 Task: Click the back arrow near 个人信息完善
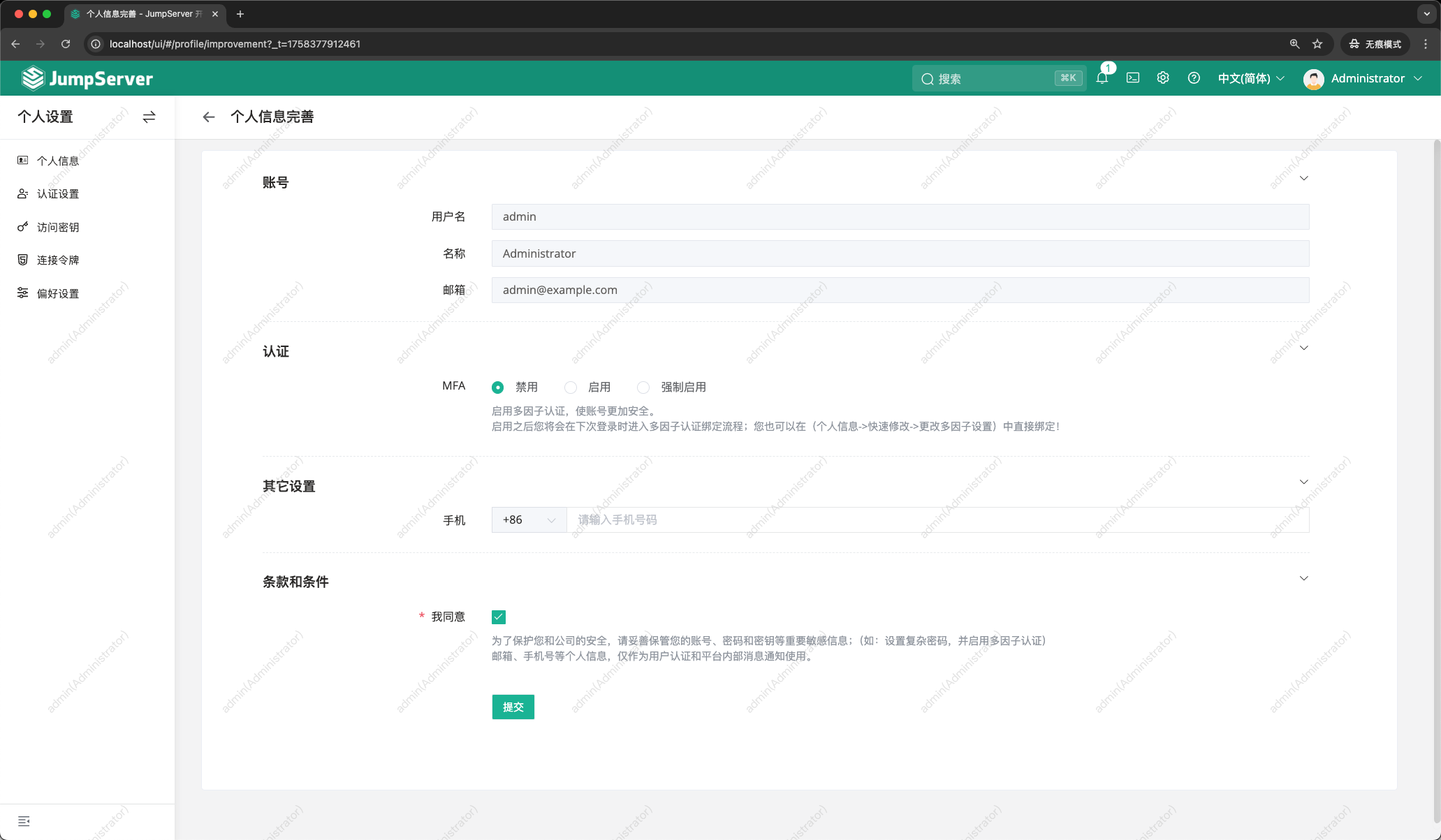pyautogui.click(x=208, y=117)
